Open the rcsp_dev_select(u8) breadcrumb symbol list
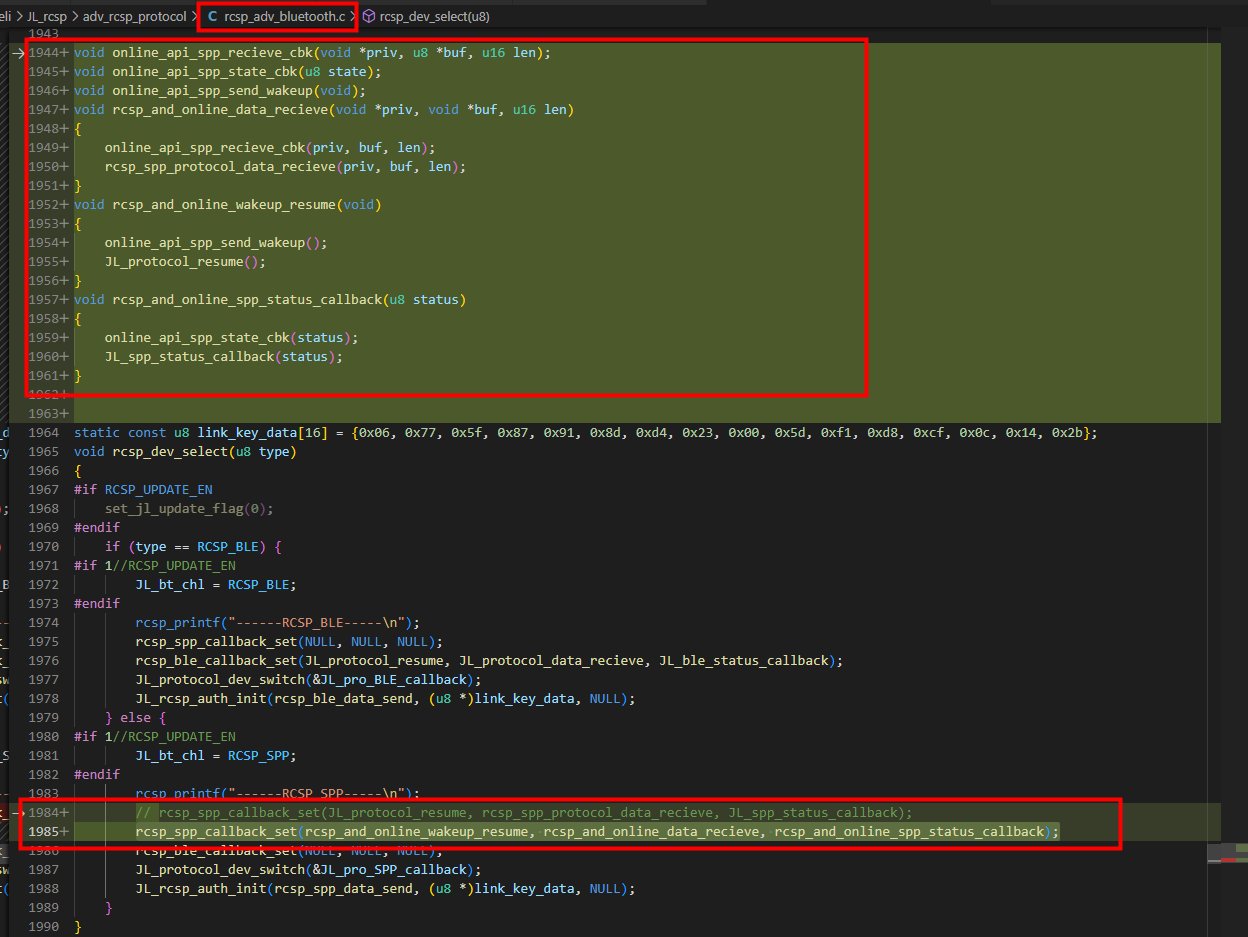Screen dimensions: 1248x937 [x=435, y=17]
